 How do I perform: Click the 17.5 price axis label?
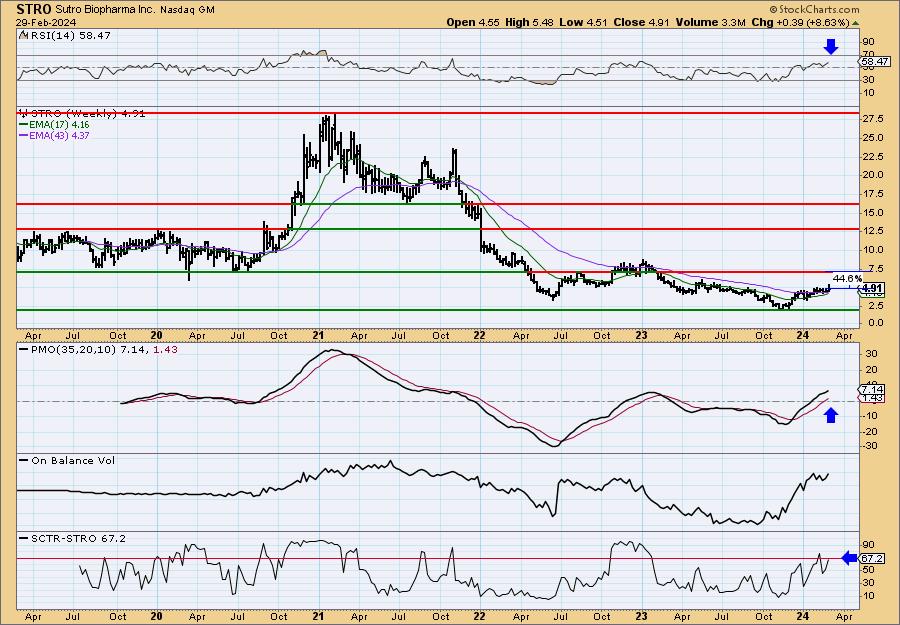point(871,194)
